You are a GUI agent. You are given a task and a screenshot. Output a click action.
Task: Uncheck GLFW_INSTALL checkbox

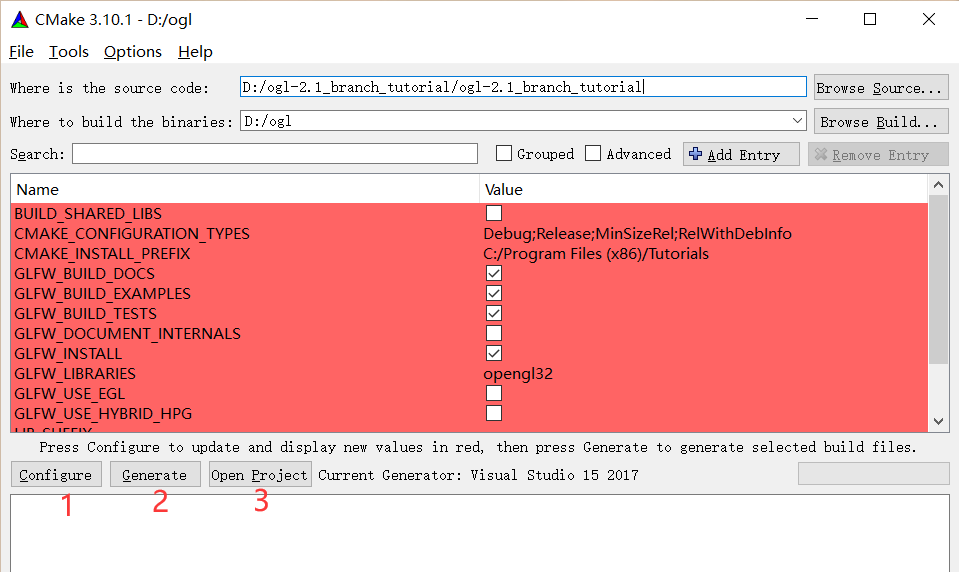tap(494, 353)
